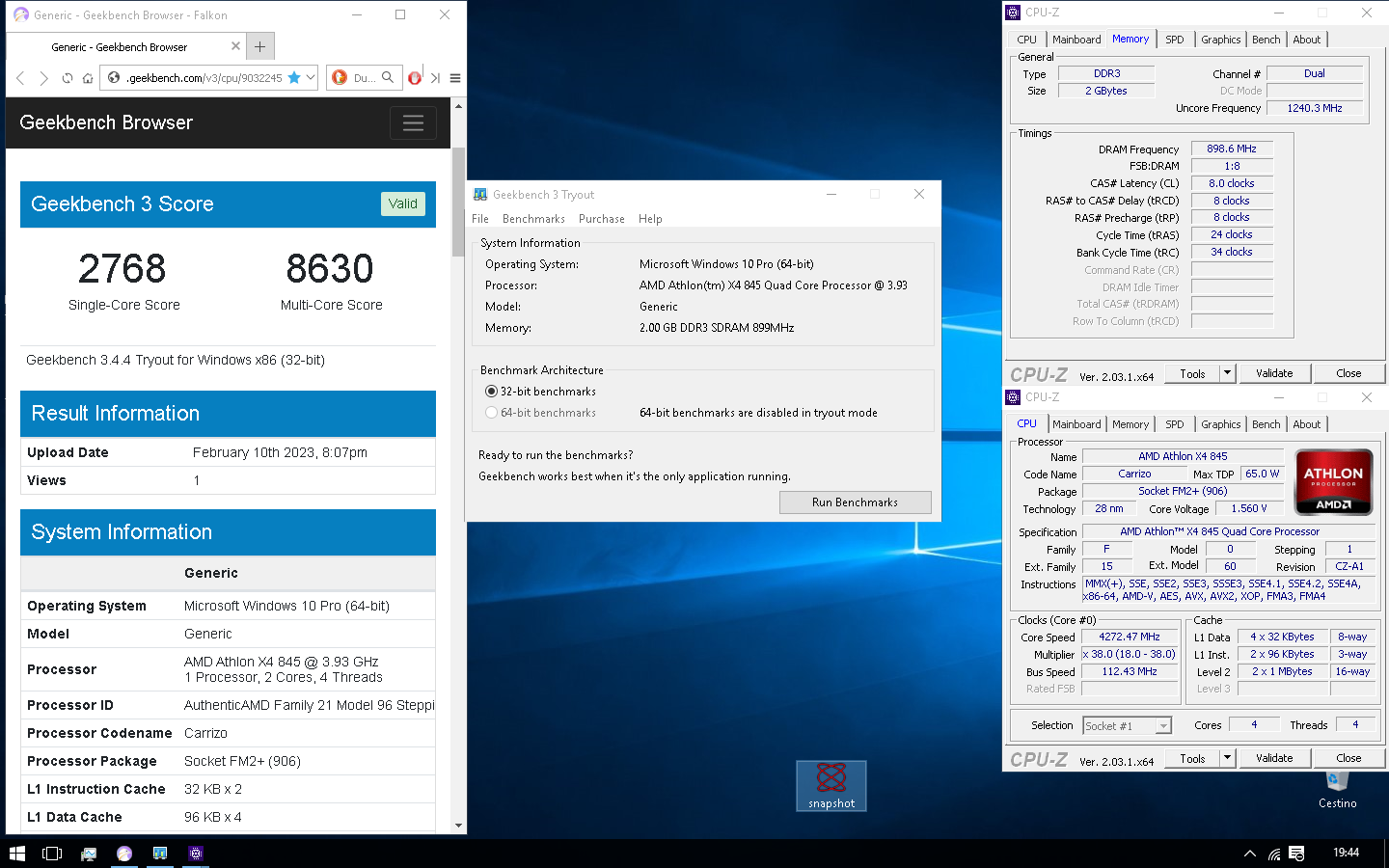This screenshot has height=868, width=1389.
Task: Open Task View on taskbar
Action: click(x=52, y=854)
